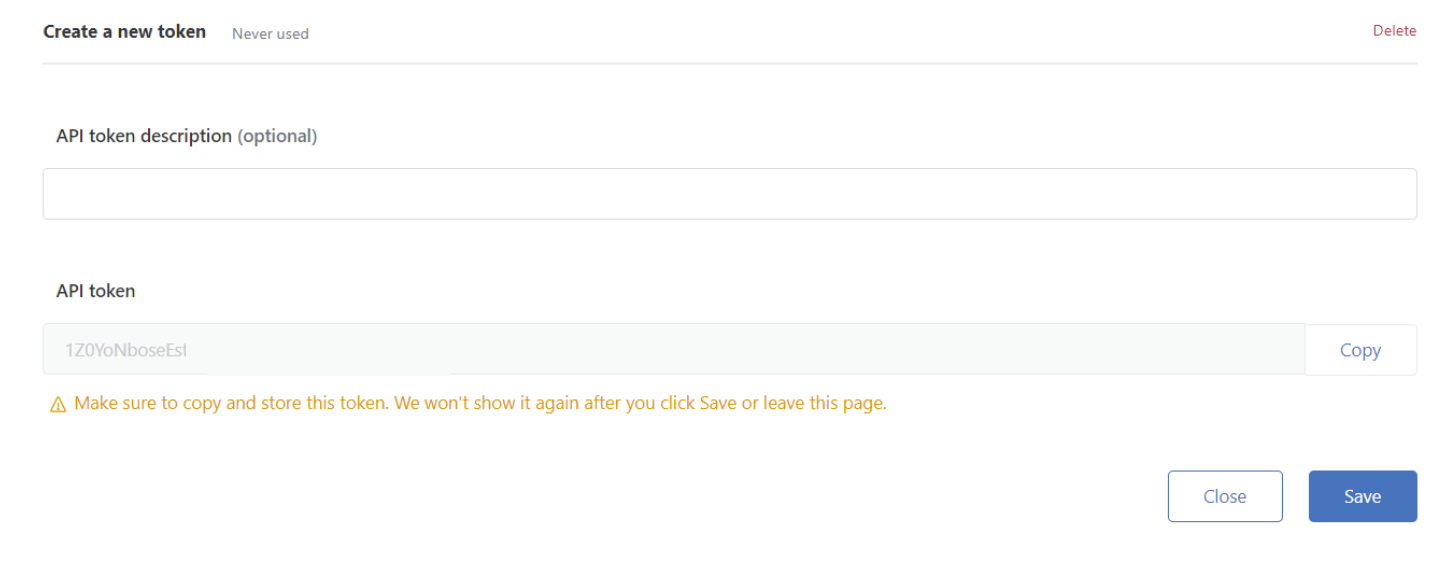Image resolution: width=1448 pixels, height=562 pixels.
Task: Click the Delete link at top right
Action: tap(1394, 31)
